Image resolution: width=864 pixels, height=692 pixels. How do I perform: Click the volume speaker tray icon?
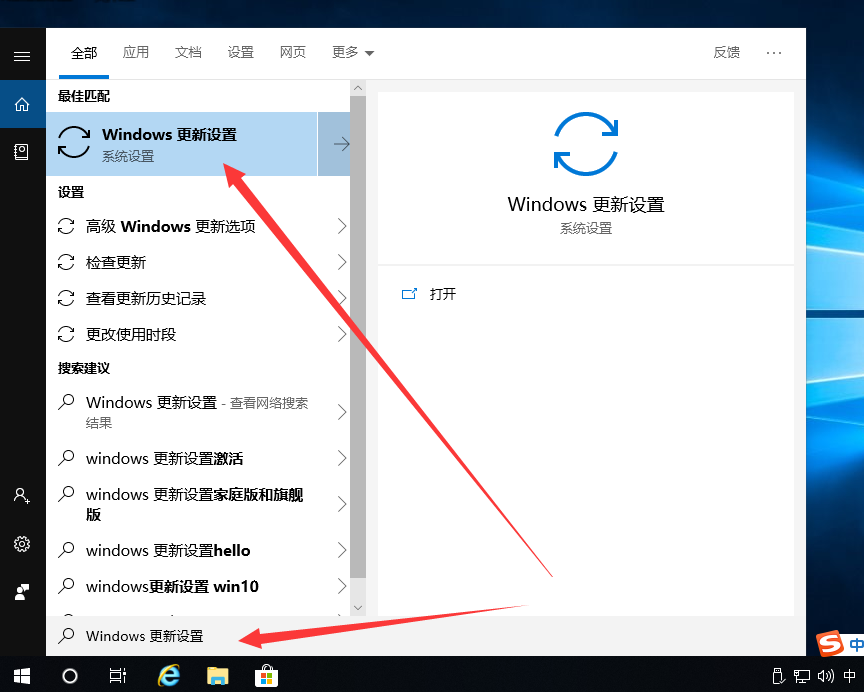click(x=825, y=676)
